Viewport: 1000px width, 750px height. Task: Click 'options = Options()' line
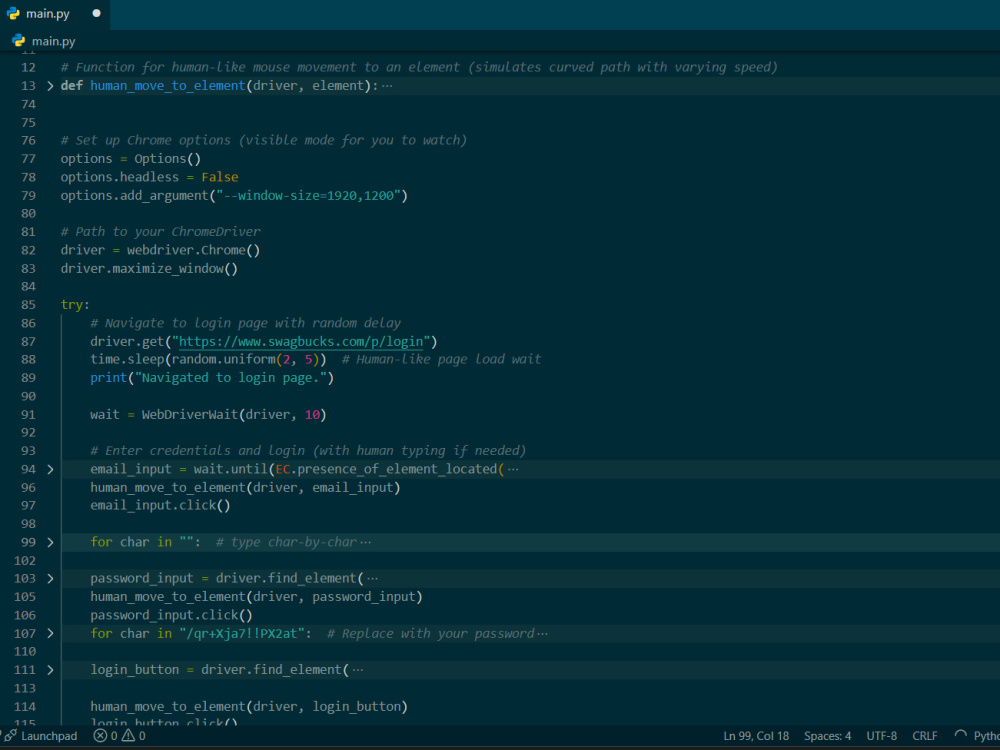click(x=131, y=159)
